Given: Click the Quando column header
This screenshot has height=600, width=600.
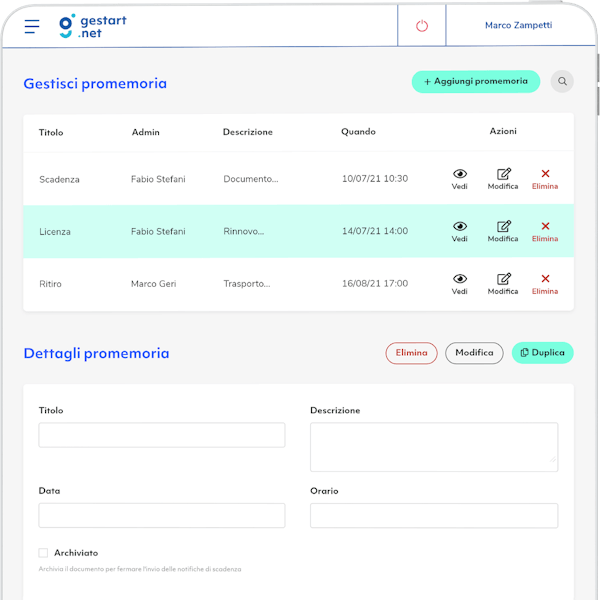Looking at the screenshot, I should (x=358, y=132).
